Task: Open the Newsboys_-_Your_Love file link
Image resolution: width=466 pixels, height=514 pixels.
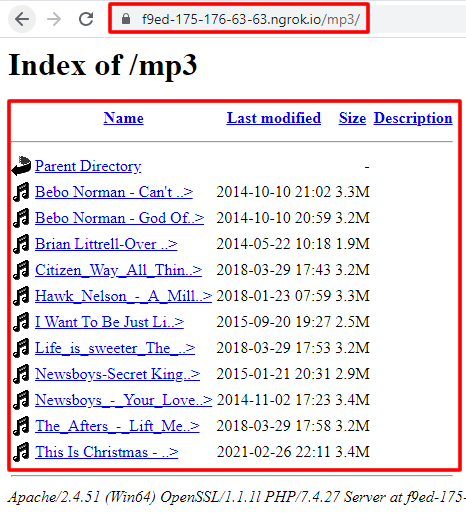Action: 123,400
